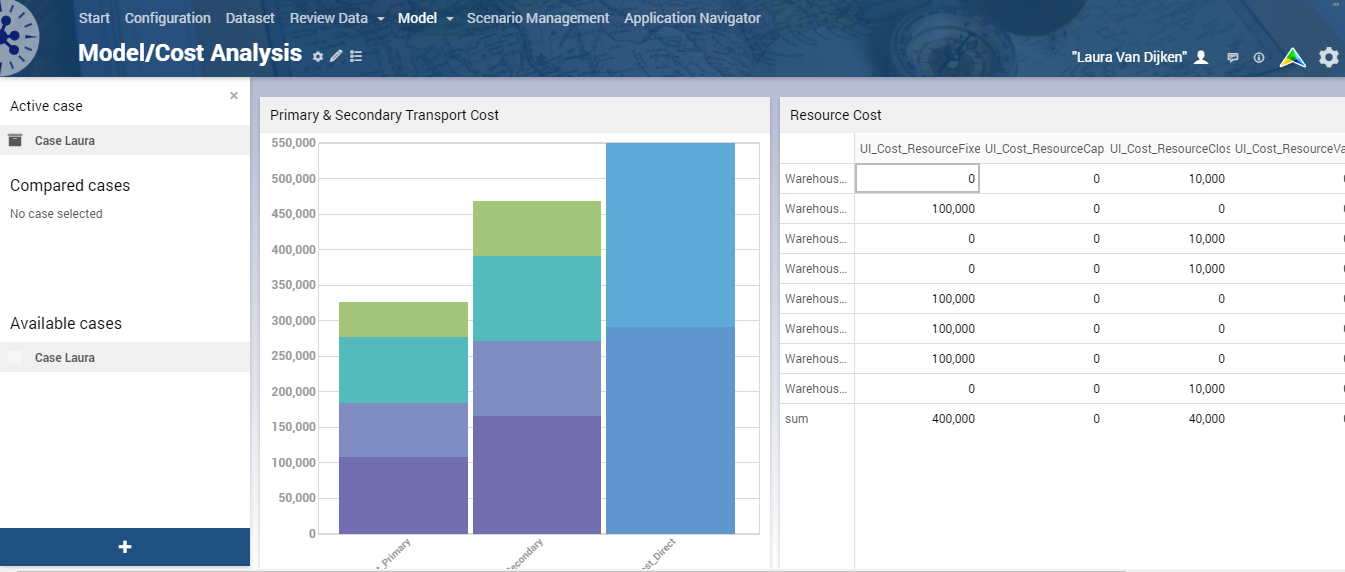Open the Configuration menu item
This screenshot has width=1345, height=572.
(168, 18)
